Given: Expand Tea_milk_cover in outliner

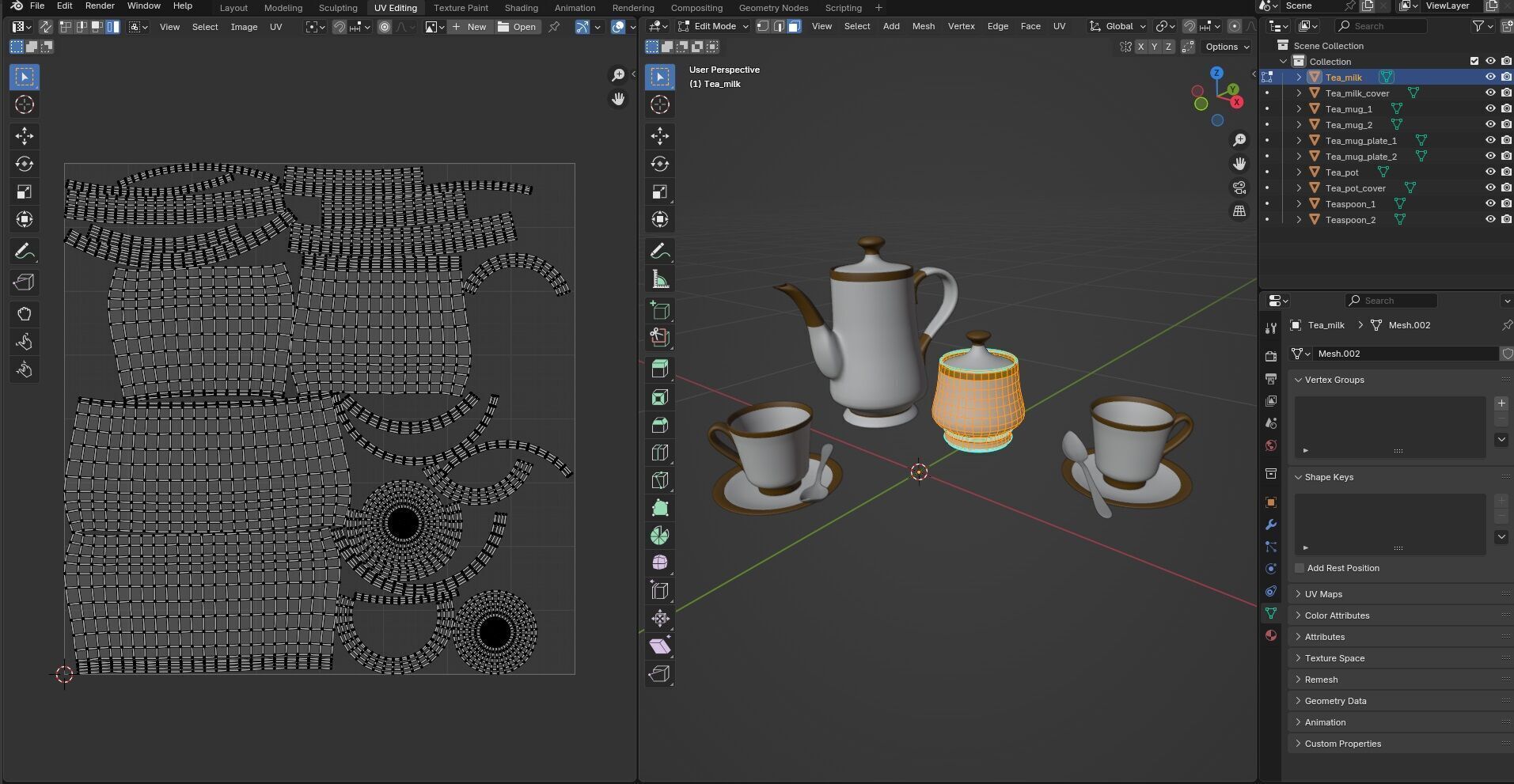Looking at the screenshot, I should pyautogui.click(x=1299, y=93).
